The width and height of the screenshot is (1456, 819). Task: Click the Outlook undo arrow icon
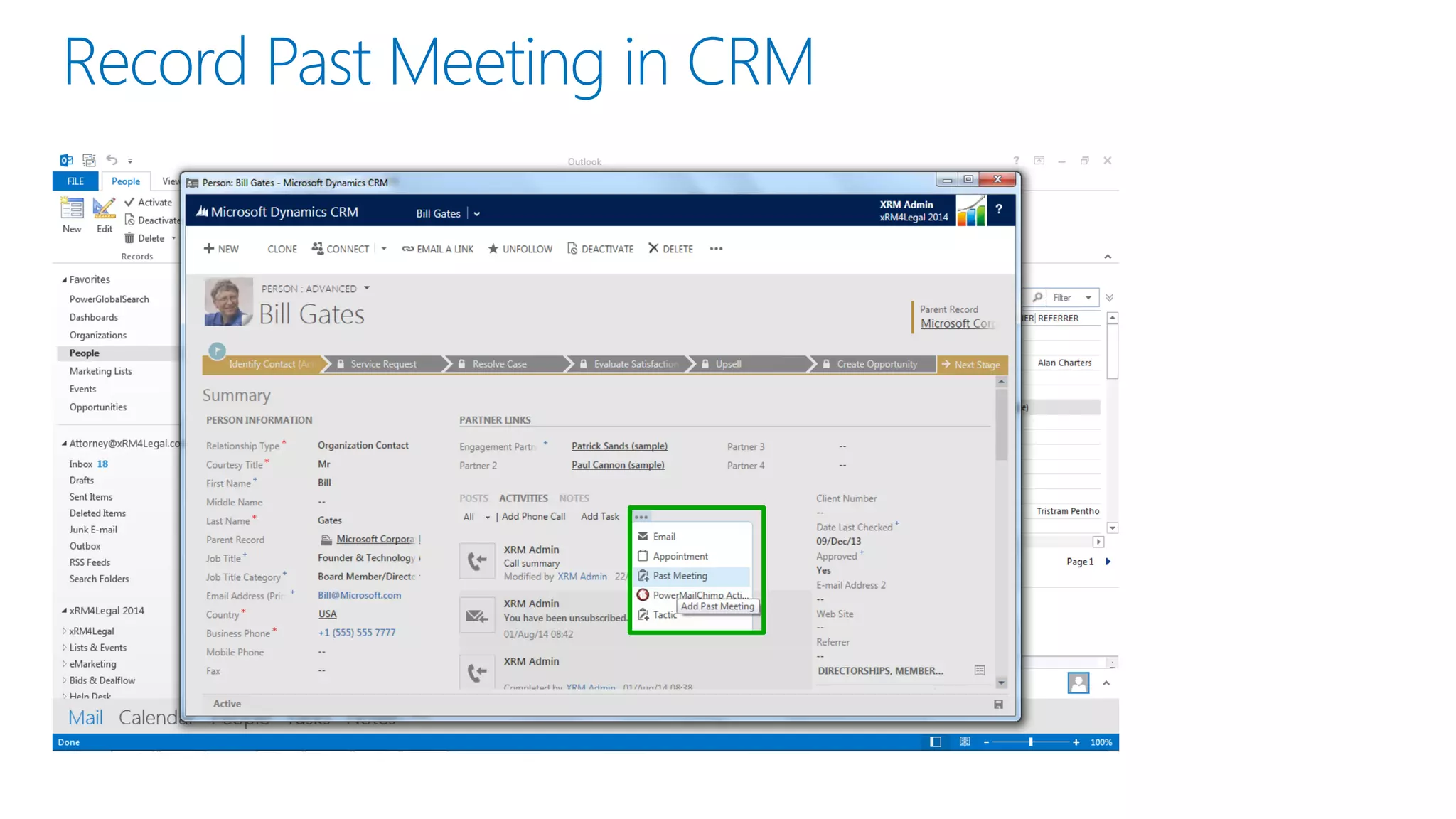pos(112,160)
